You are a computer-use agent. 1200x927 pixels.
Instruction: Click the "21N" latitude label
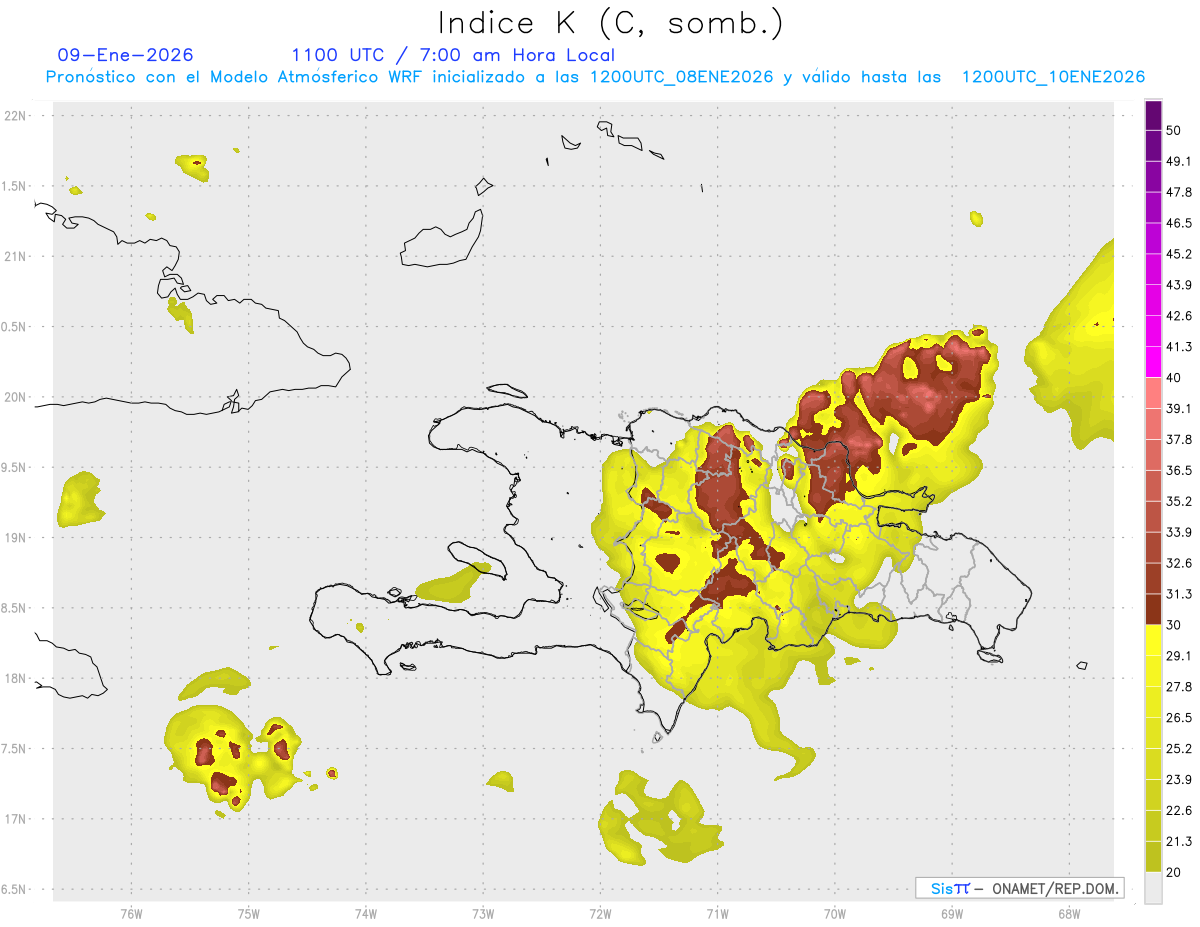(x=15, y=256)
